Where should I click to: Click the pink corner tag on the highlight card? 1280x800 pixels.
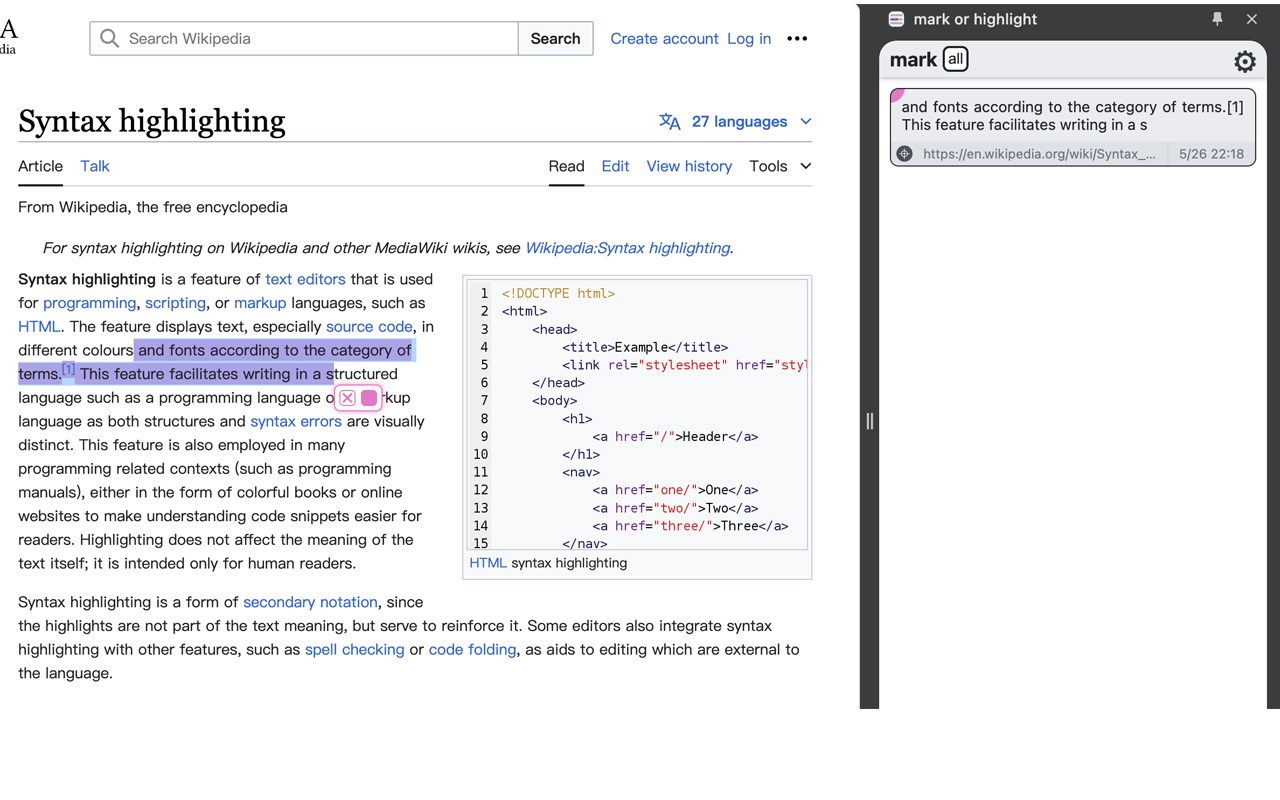pos(896,95)
